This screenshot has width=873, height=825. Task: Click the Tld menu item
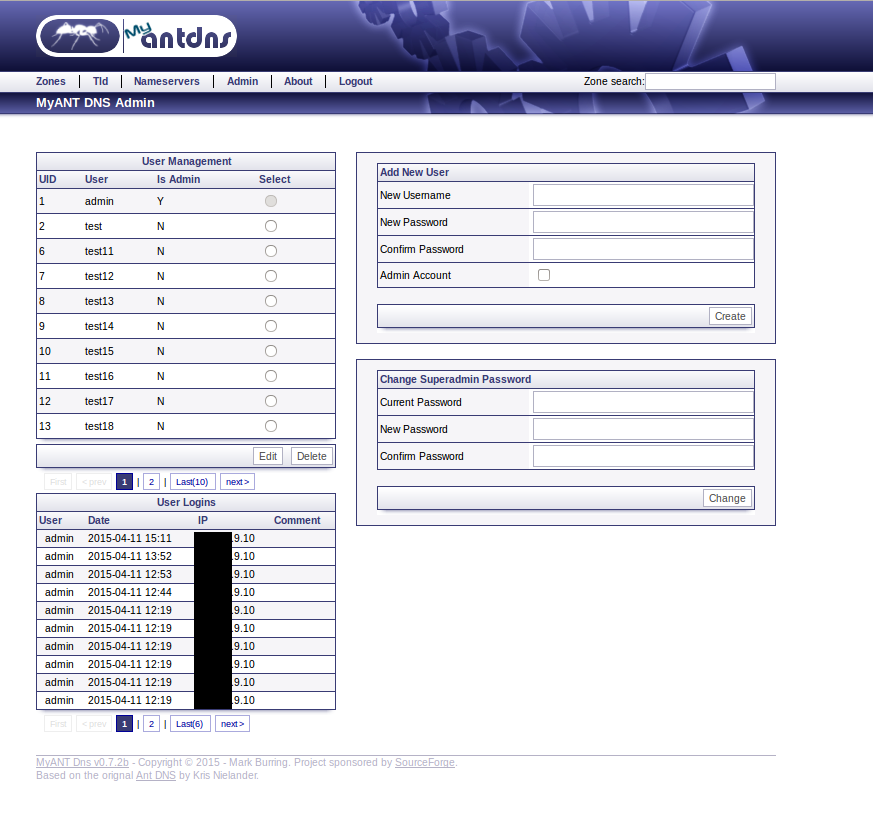point(100,81)
